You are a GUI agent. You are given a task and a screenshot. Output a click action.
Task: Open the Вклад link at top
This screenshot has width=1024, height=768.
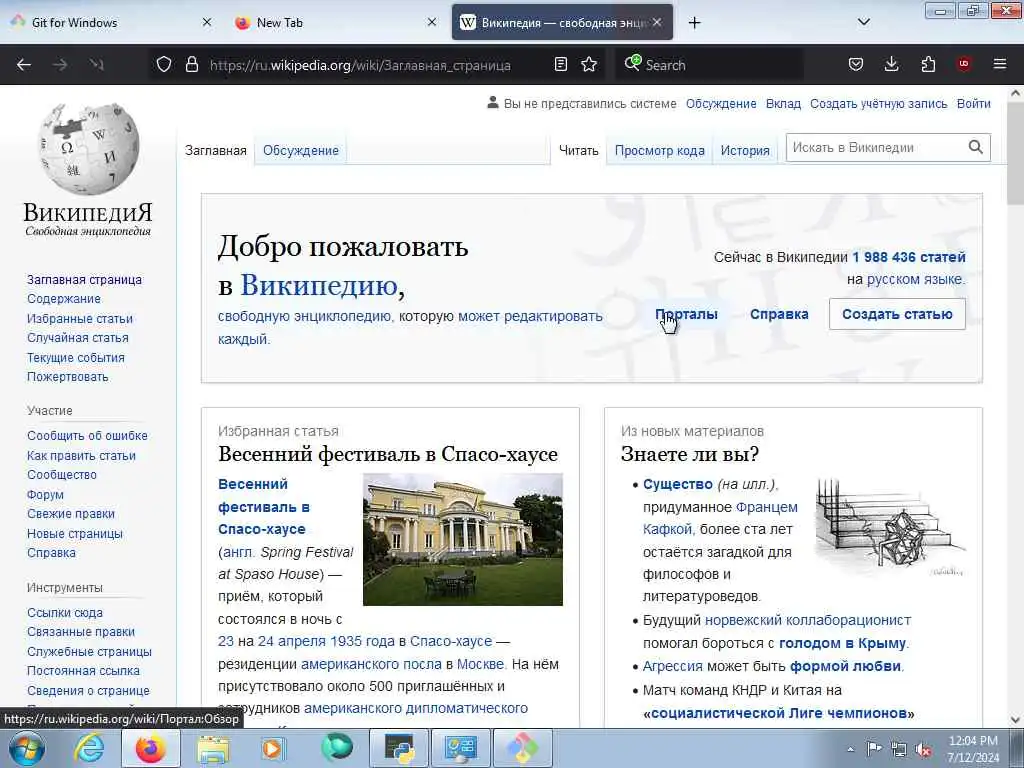783,103
